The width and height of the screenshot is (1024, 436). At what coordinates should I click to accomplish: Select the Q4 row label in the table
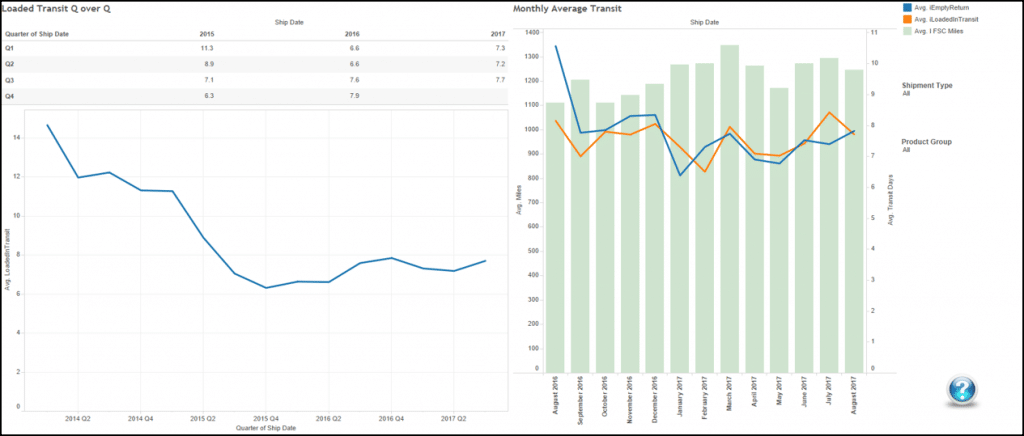coord(10,95)
